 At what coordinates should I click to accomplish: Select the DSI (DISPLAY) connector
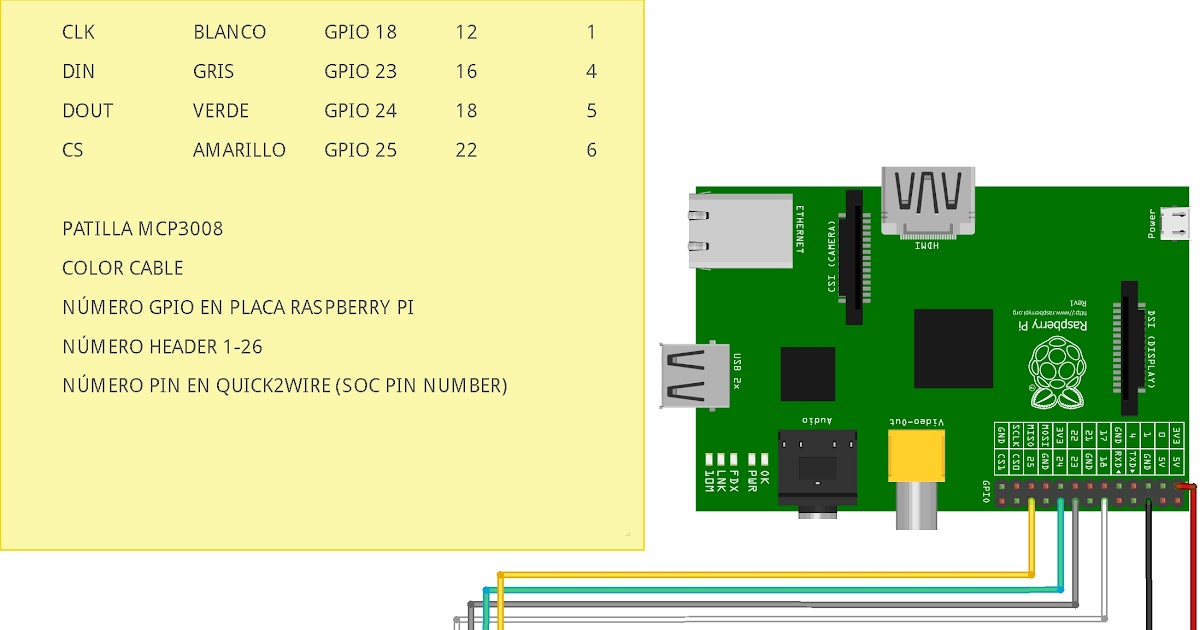[x=1132, y=349]
